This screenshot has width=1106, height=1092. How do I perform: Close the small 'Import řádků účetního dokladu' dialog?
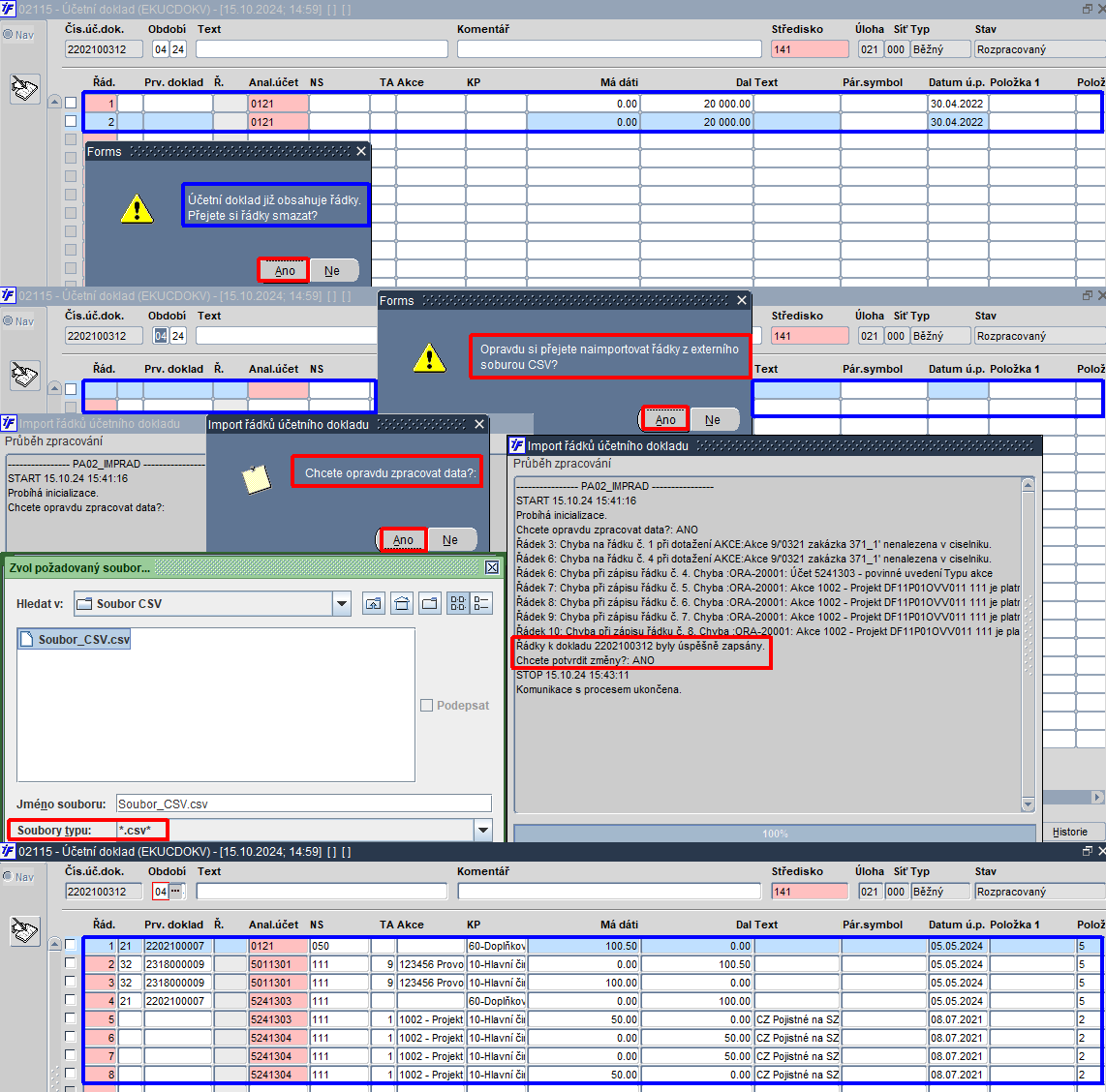click(x=479, y=424)
